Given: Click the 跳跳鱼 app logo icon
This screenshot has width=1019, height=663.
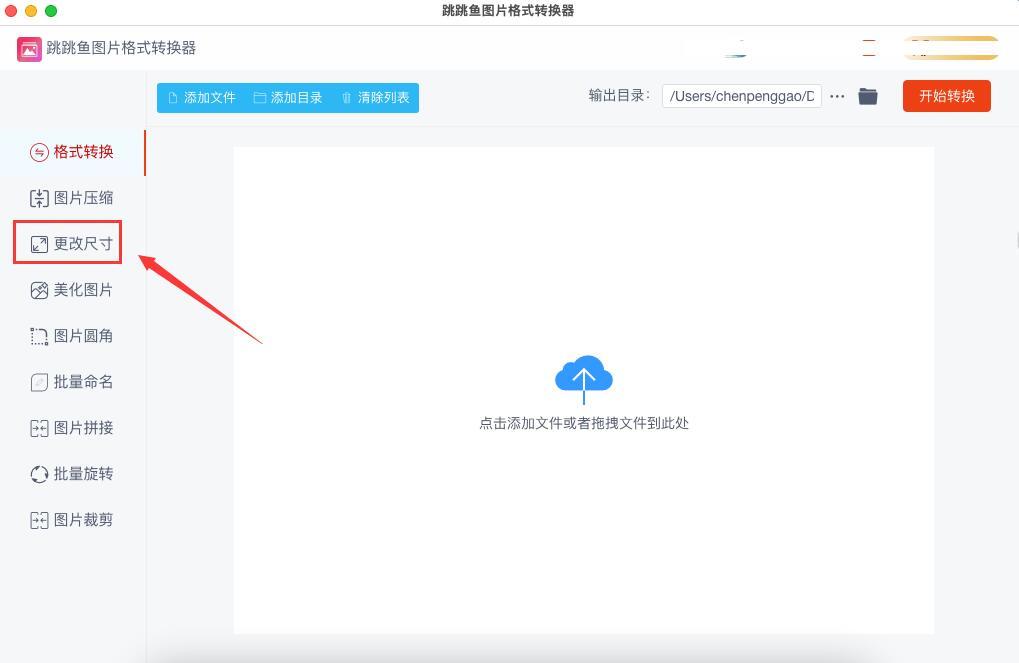Looking at the screenshot, I should (29, 49).
